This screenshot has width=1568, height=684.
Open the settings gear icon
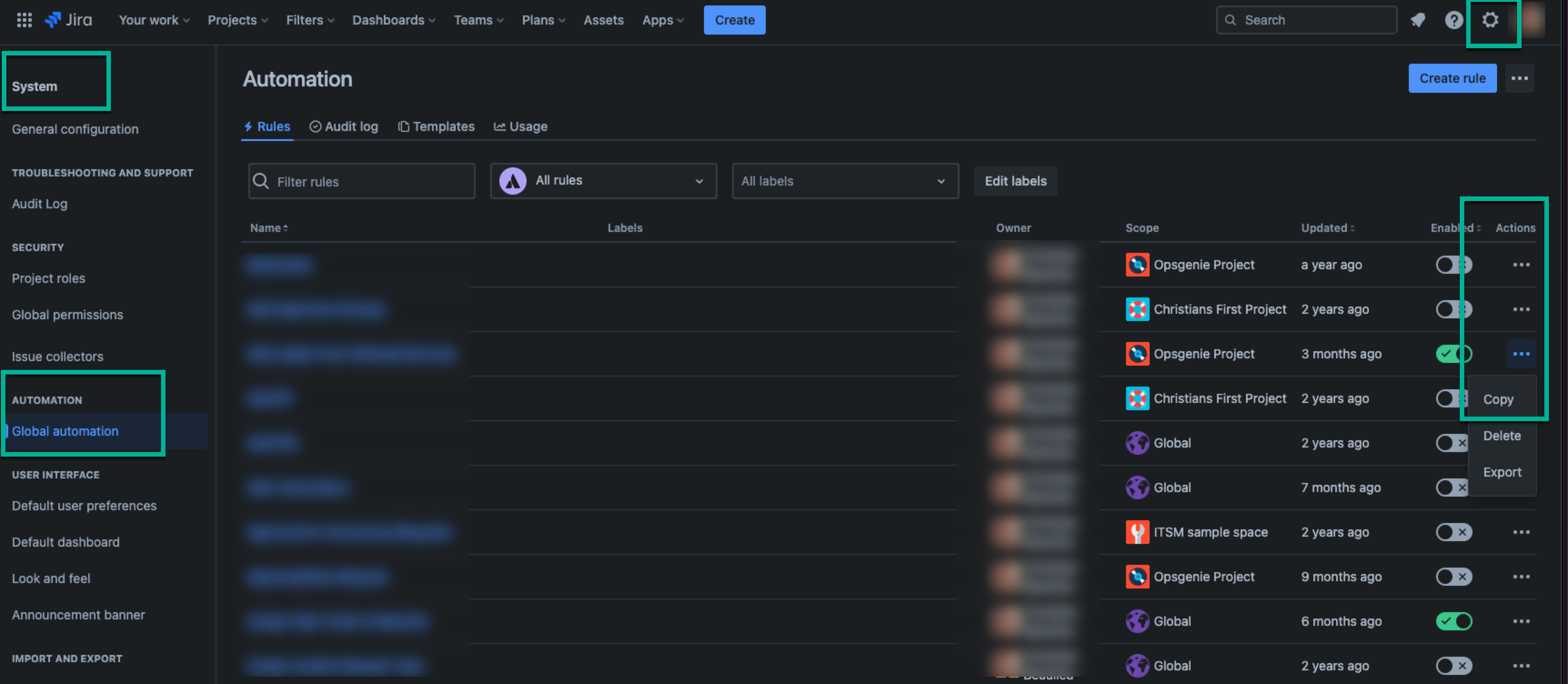[1489, 20]
